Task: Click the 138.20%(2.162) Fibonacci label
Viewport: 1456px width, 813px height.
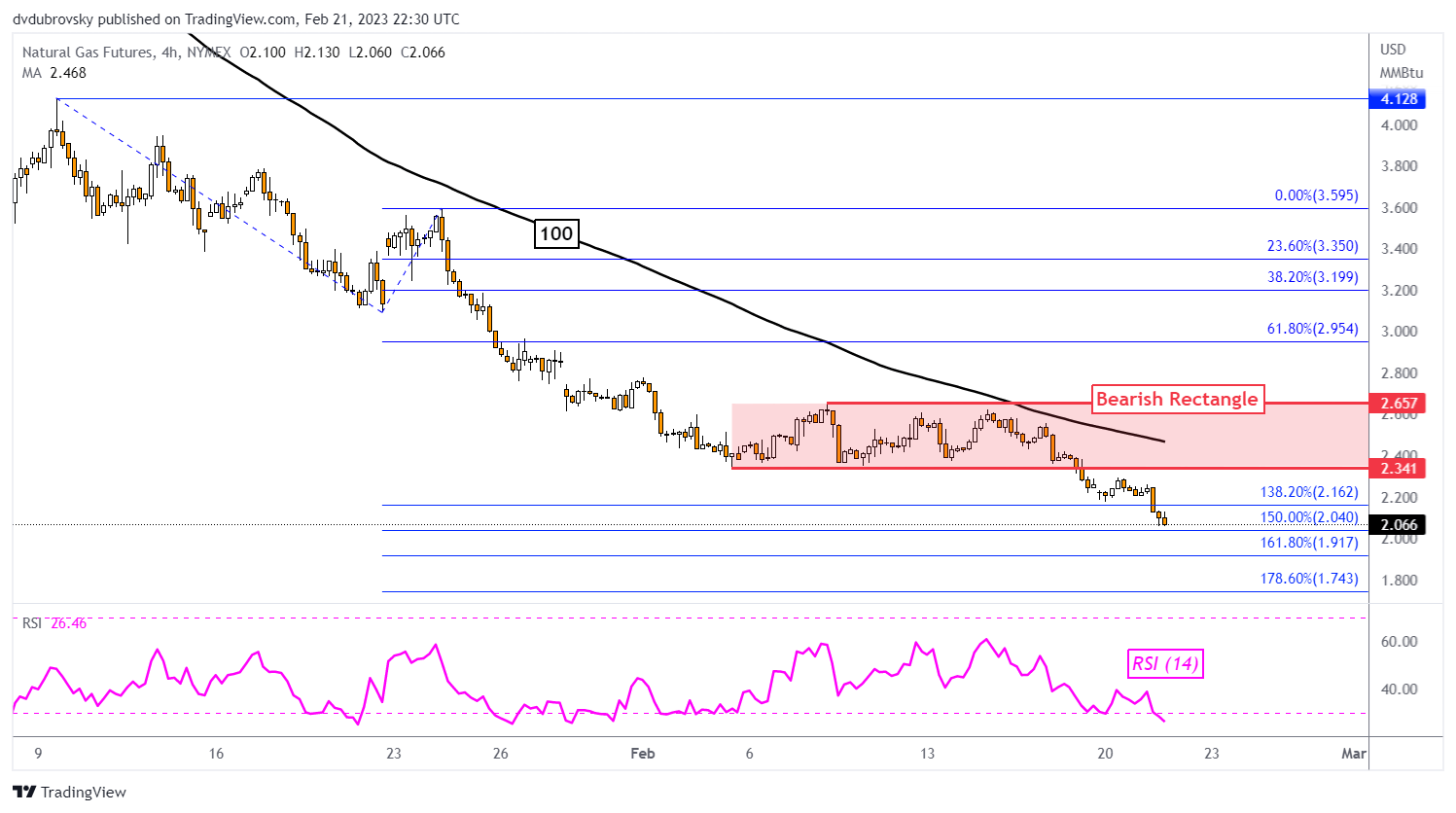Action: (1309, 492)
